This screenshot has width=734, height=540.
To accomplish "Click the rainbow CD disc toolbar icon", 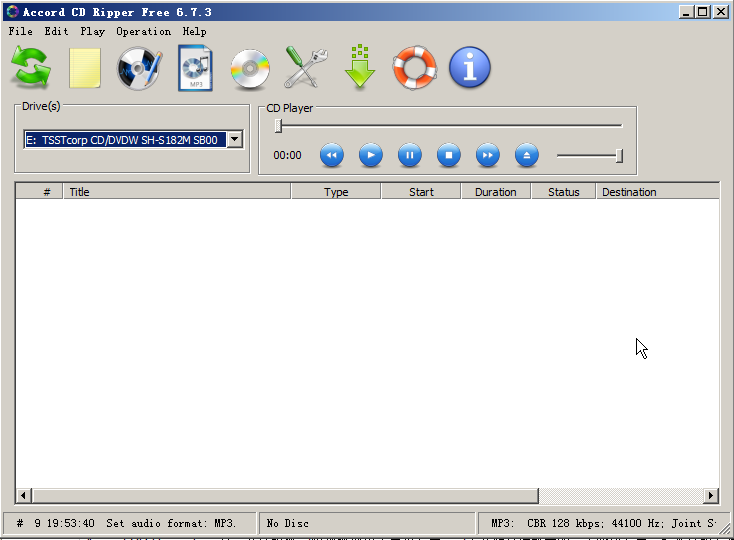I will [x=250, y=69].
